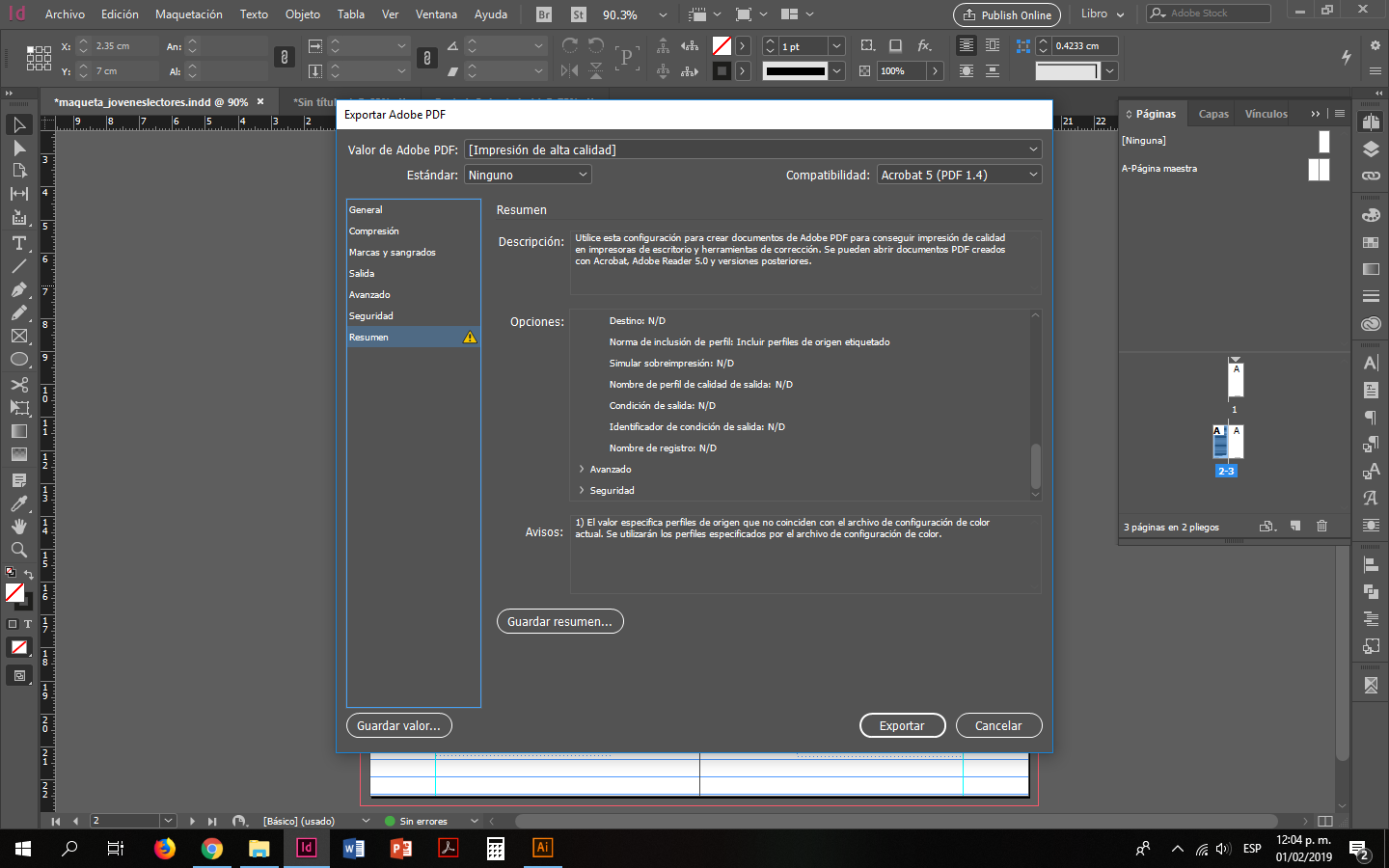Create new page icon in Pages panel
The width and height of the screenshot is (1389, 868).
[x=1295, y=526]
